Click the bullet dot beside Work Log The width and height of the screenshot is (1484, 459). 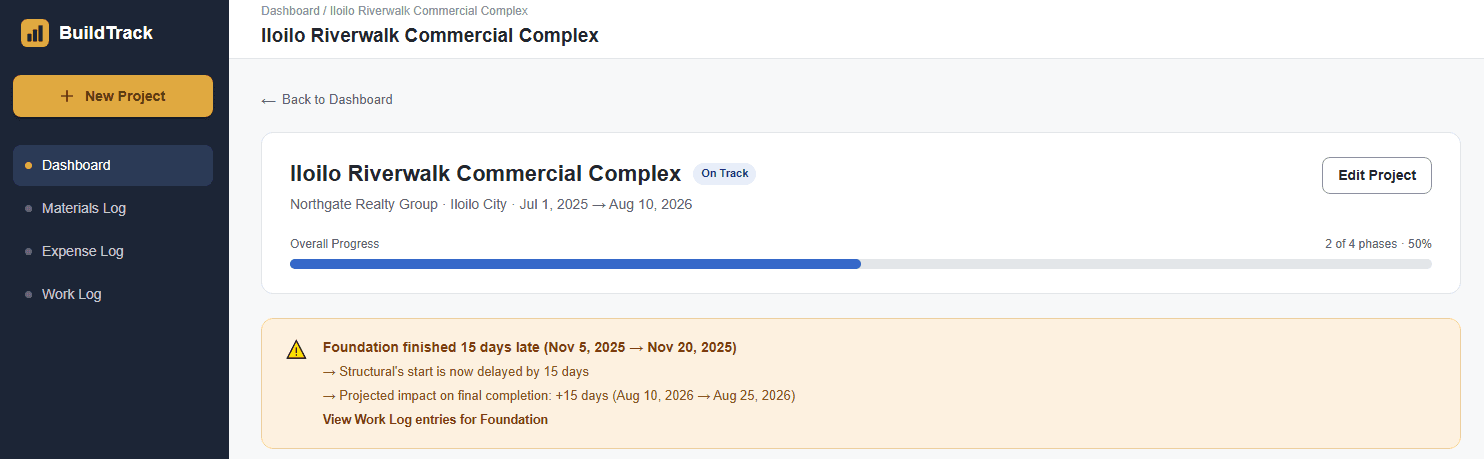pos(28,294)
